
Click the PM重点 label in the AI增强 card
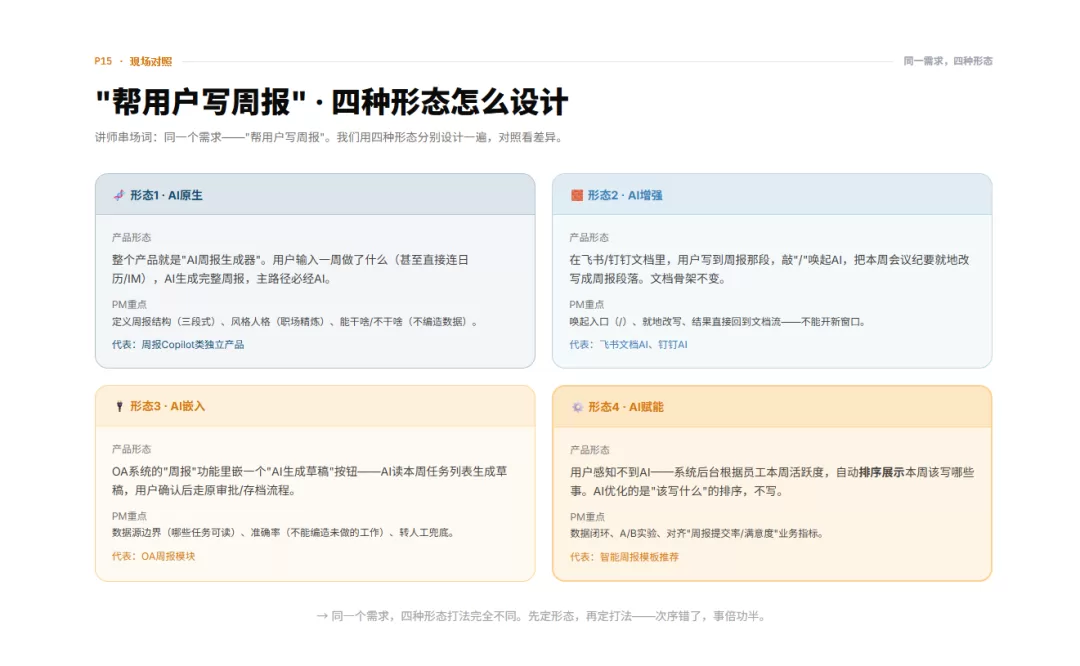tap(587, 304)
